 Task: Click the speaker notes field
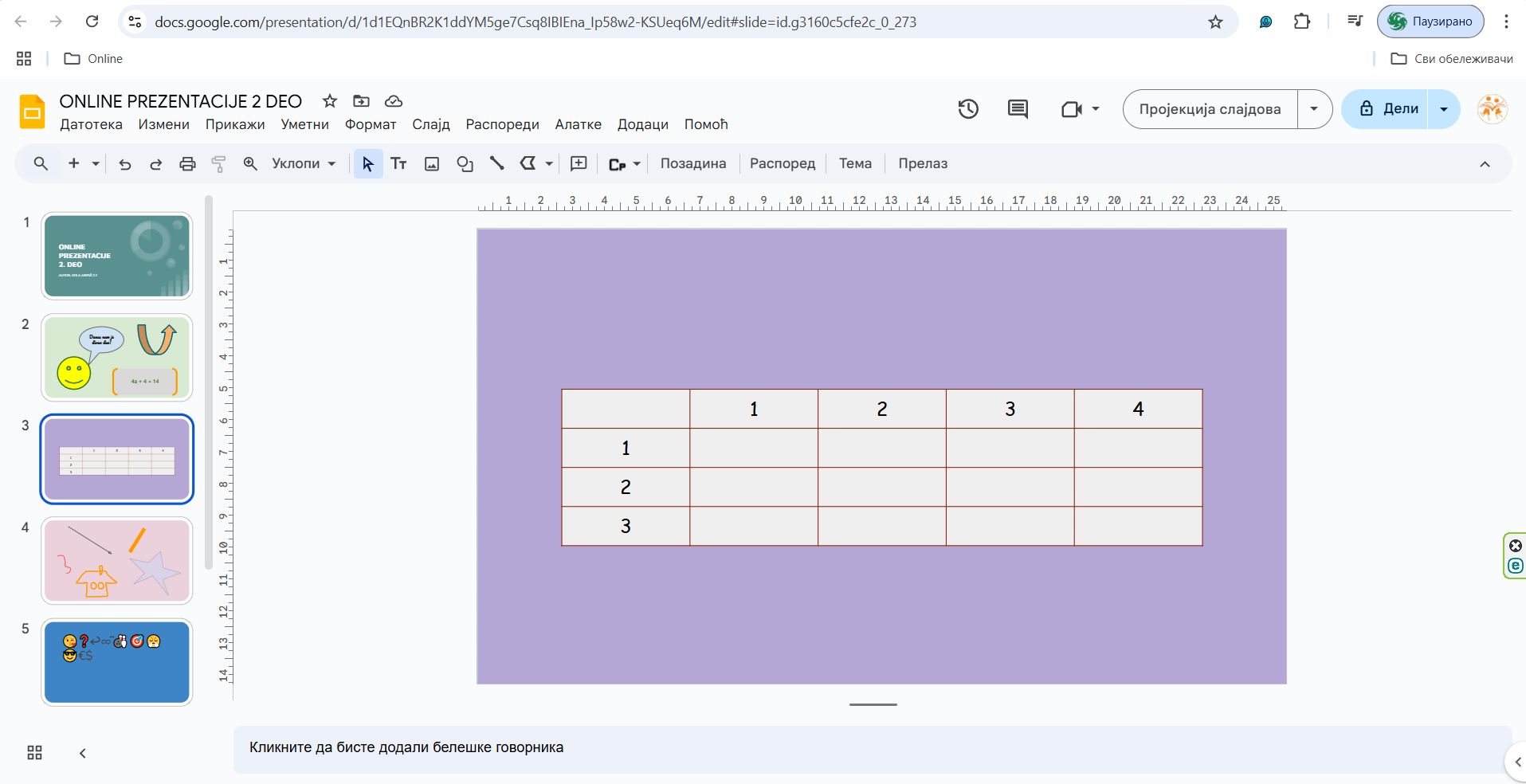click(x=872, y=747)
